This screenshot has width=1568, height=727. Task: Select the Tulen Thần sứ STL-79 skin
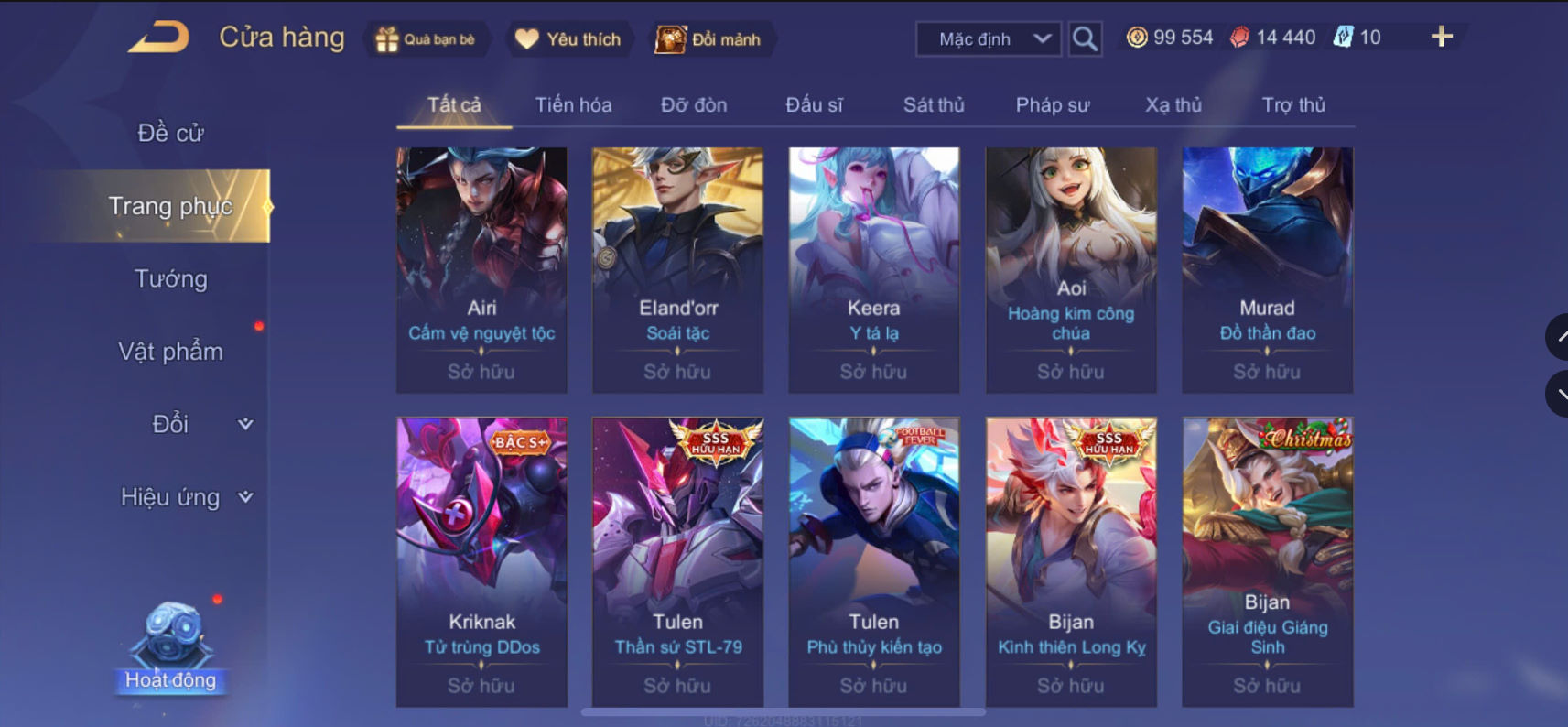[677, 562]
